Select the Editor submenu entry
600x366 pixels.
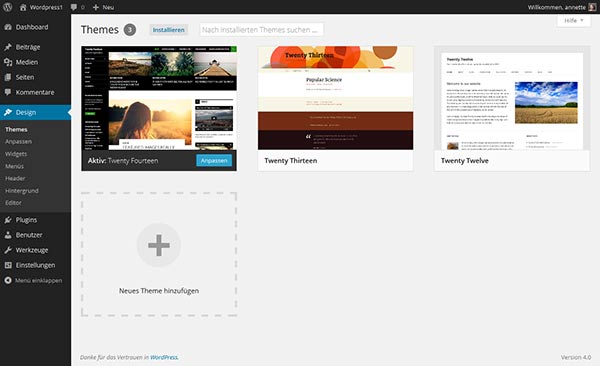point(13,203)
